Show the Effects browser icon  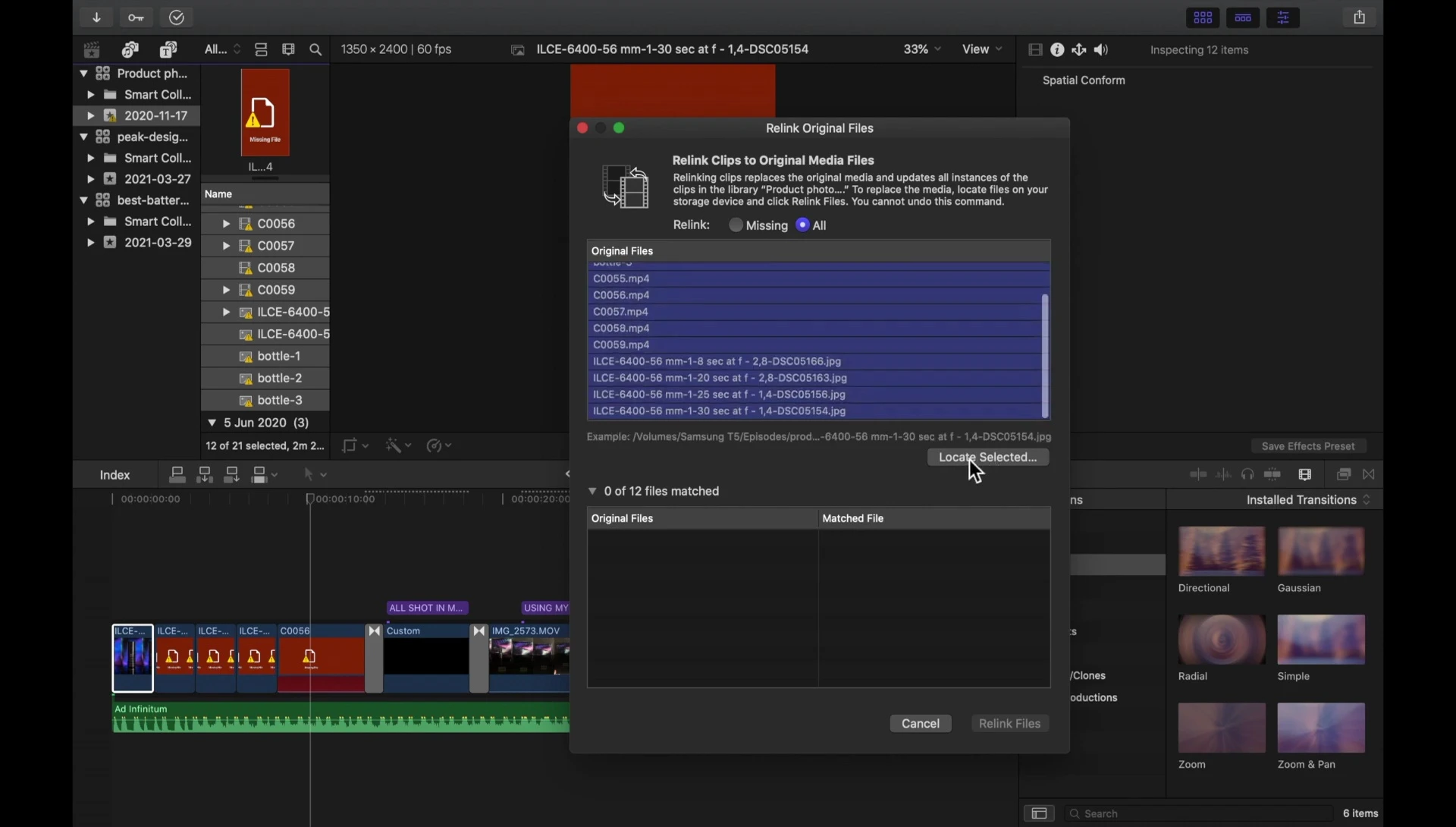click(x=1345, y=476)
